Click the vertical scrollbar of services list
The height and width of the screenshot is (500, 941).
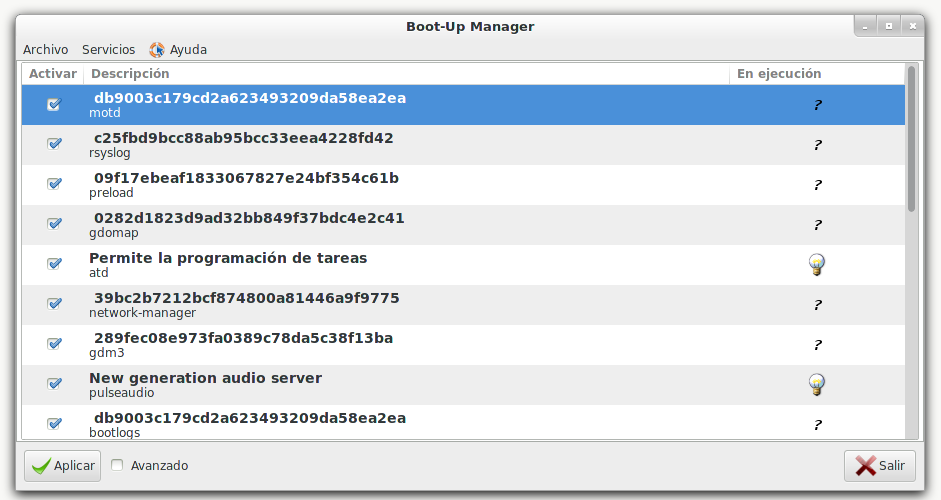911,140
